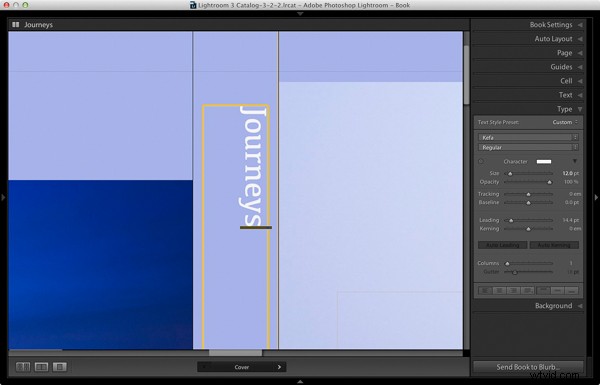
Task: Open the Kefa font family dropdown
Action: tap(528, 137)
